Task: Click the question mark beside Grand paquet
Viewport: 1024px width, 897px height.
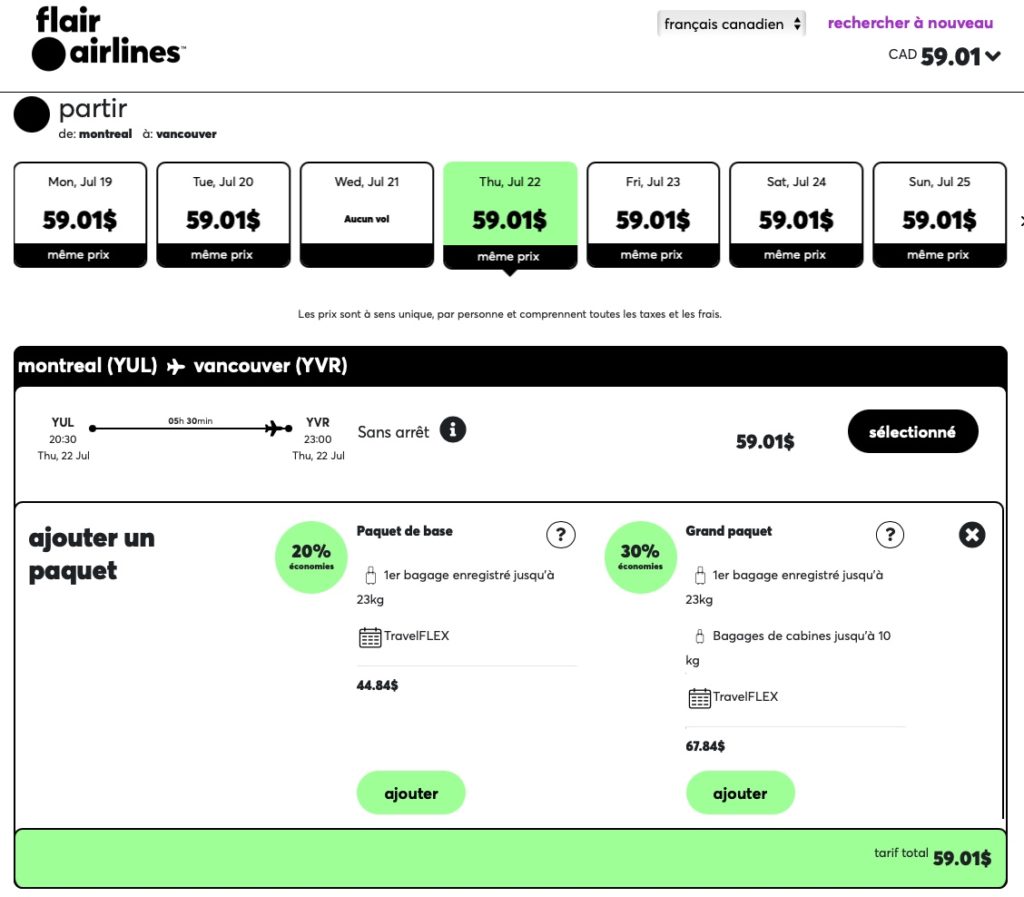Action: (x=890, y=535)
